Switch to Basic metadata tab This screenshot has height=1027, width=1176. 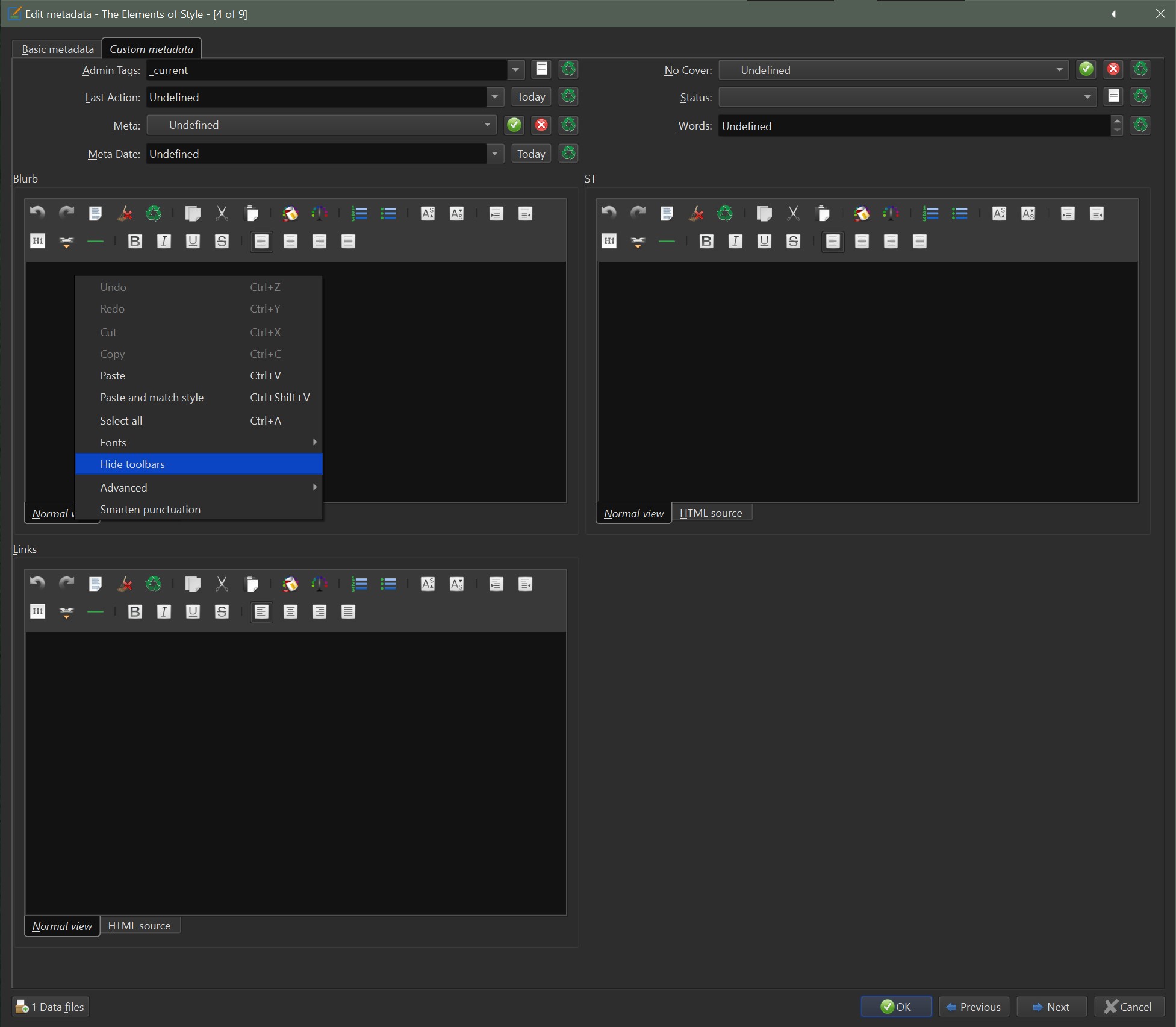point(58,49)
